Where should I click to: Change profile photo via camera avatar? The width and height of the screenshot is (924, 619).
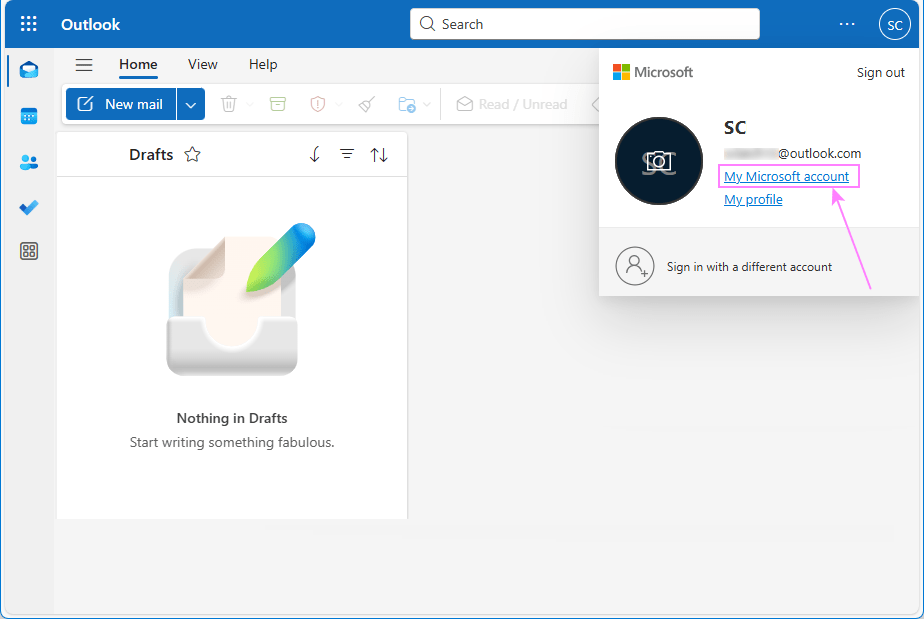tap(659, 161)
